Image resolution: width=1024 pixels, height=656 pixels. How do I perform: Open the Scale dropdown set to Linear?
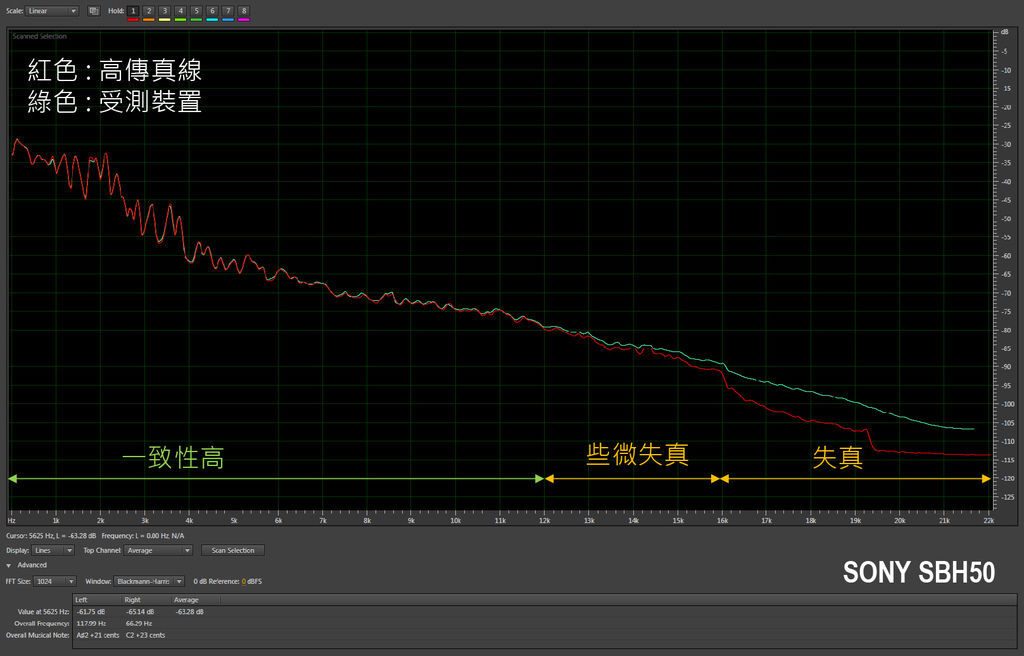(51, 11)
